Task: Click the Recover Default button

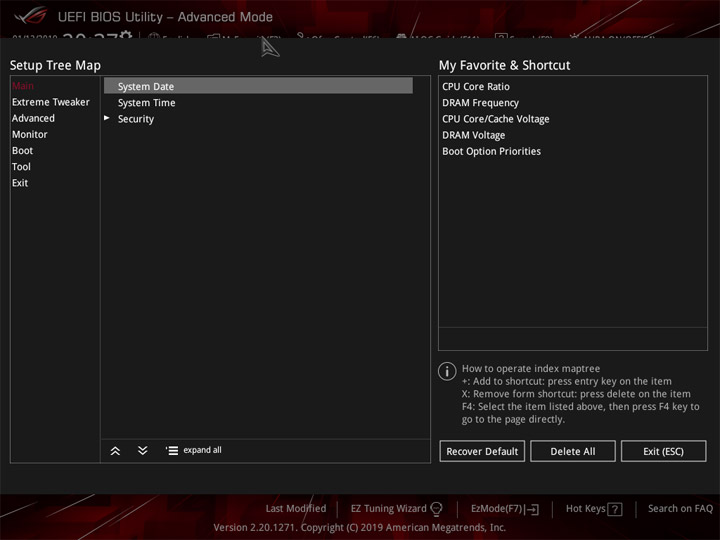Action: tap(482, 451)
